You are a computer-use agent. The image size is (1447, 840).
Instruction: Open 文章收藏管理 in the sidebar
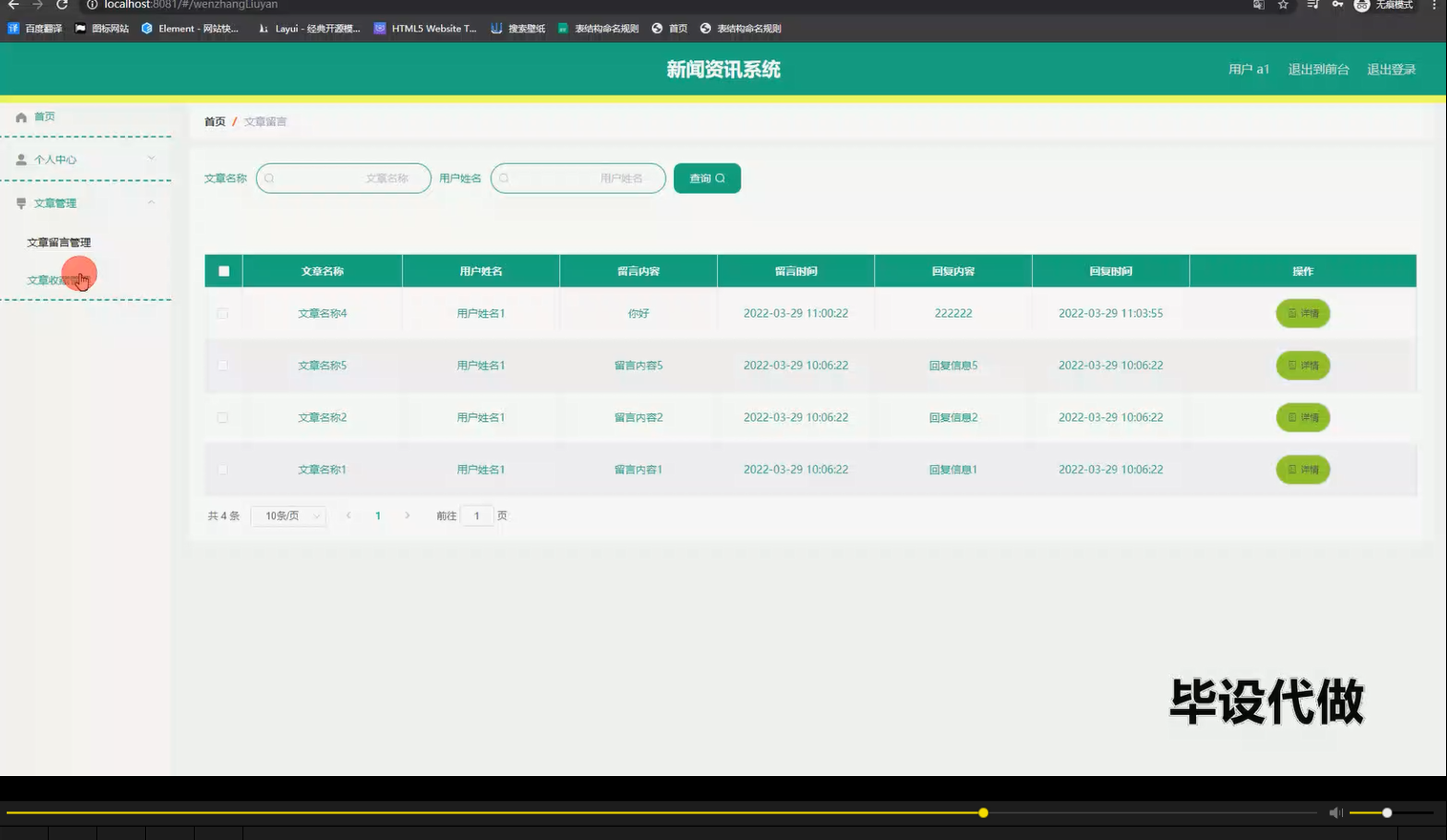coord(59,280)
